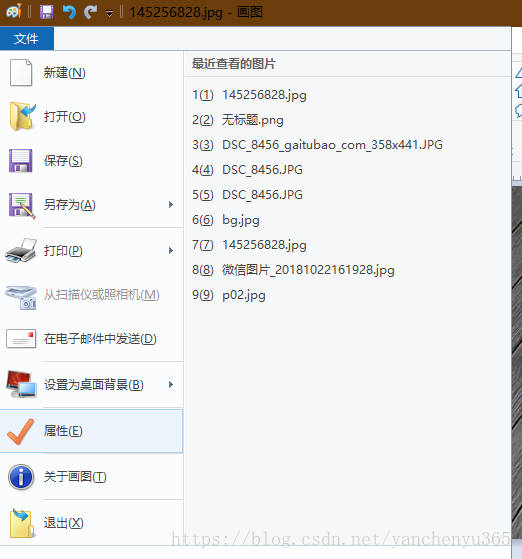Choose the 保存(S) menu label
The image size is (522, 559).
click(63, 161)
